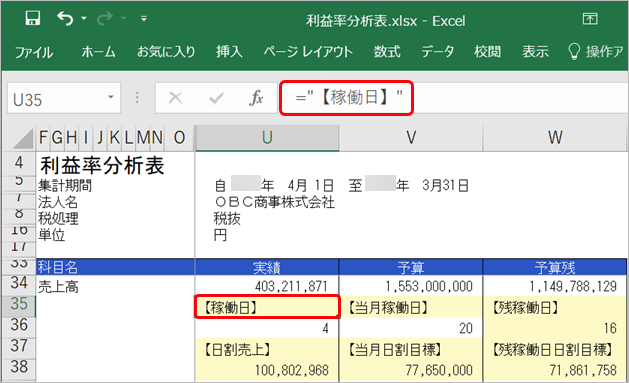Click the 【残稼働日日割目標】 cell
The width and height of the screenshot is (629, 383).
(555, 349)
